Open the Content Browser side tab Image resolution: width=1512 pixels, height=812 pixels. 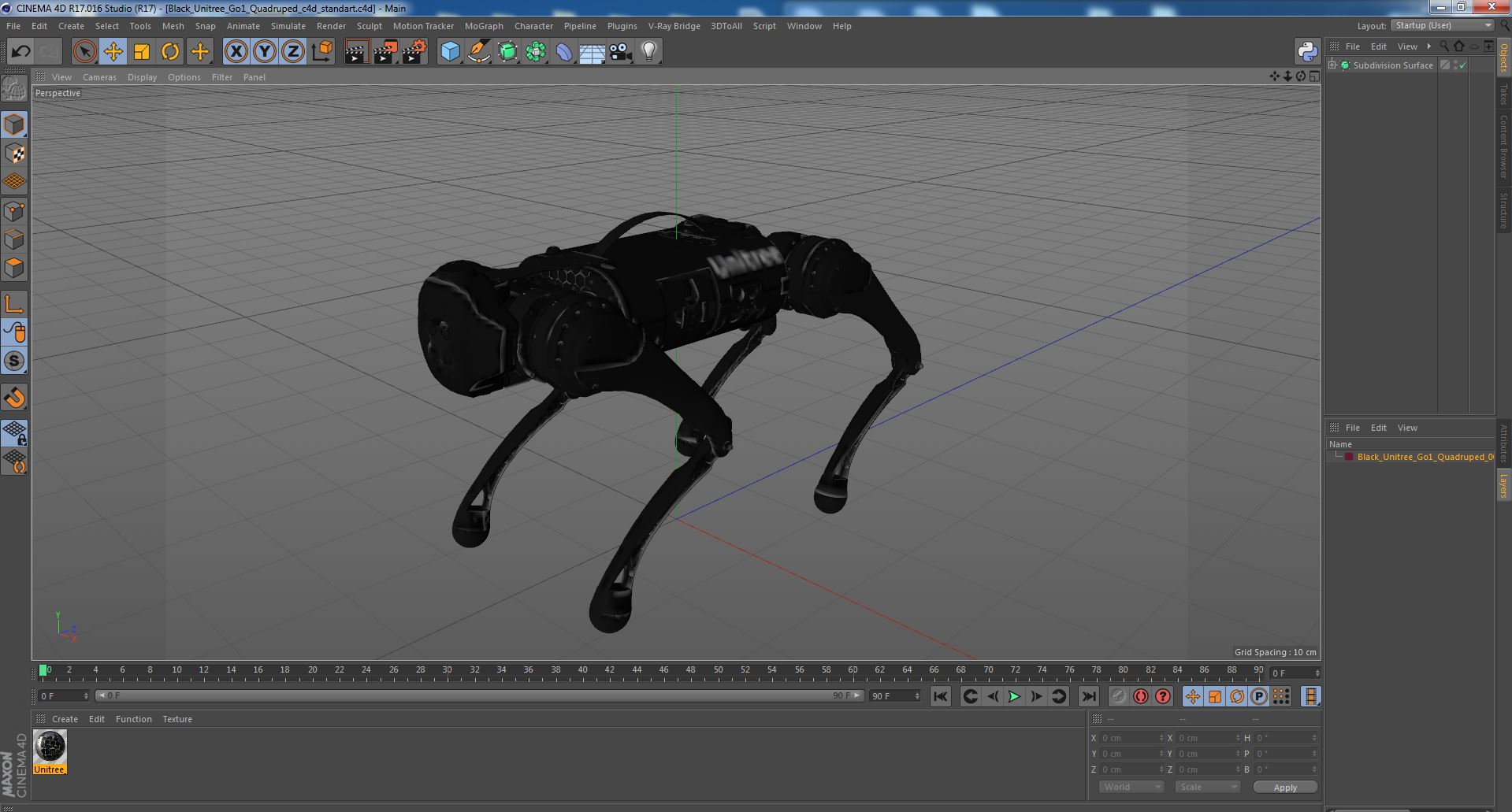point(1504,146)
